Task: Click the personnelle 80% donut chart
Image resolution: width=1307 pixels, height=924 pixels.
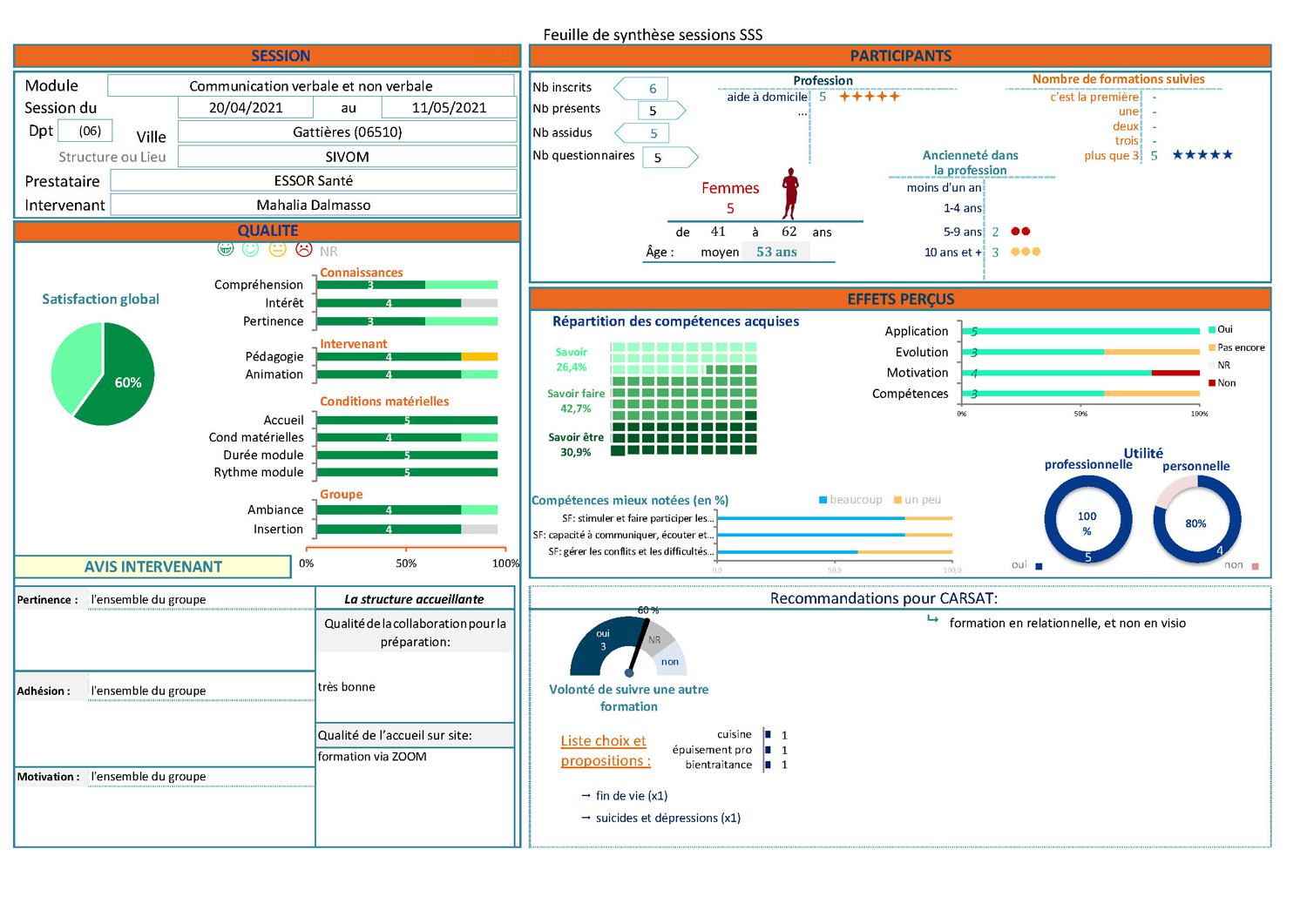Action: coord(1196,521)
